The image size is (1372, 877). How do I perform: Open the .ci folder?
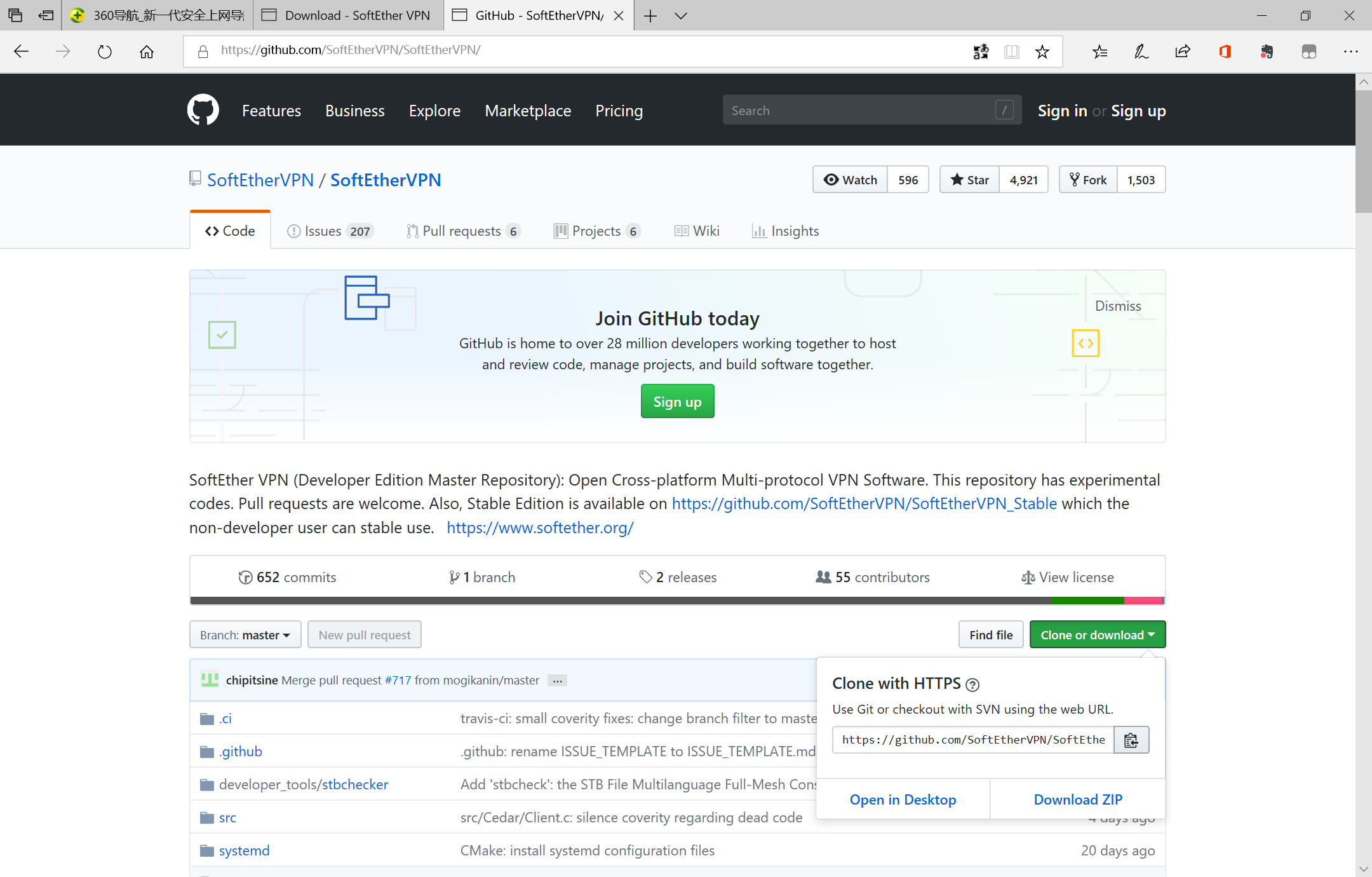(x=225, y=718)
